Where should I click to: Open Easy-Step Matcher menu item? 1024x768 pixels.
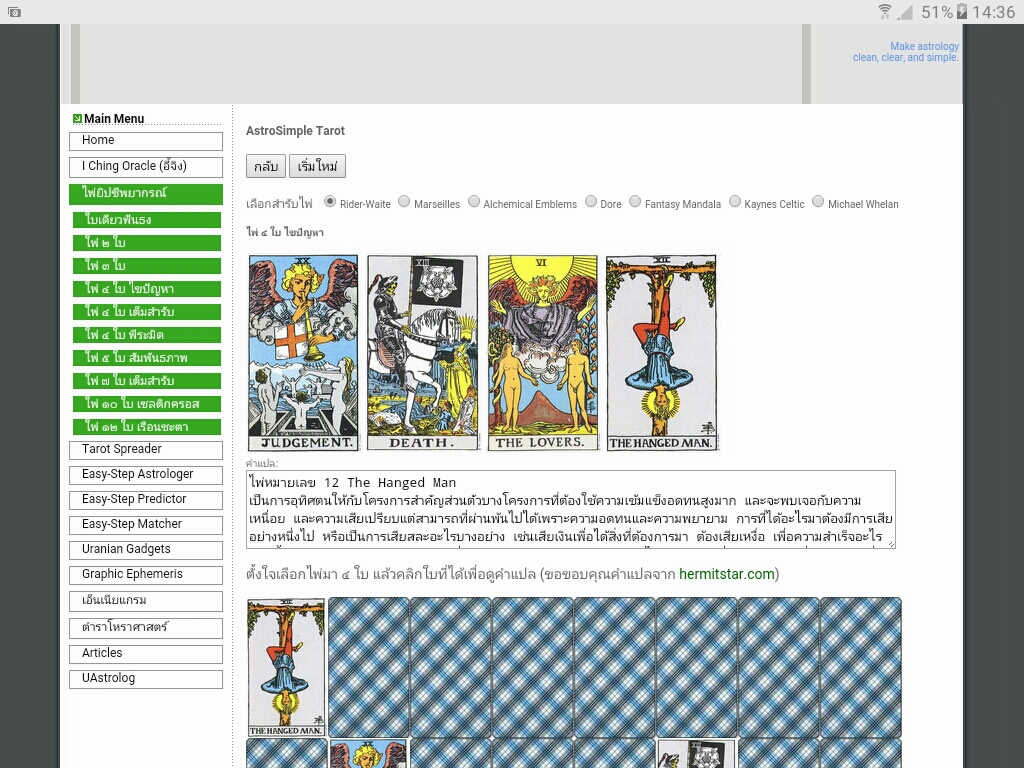pos(146,525)
